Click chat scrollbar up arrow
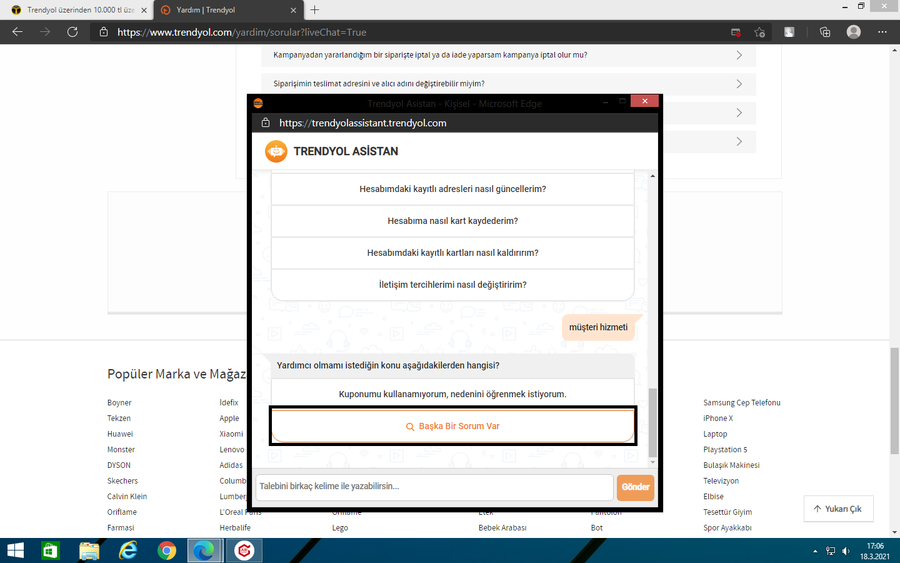 tap(653, 176)
